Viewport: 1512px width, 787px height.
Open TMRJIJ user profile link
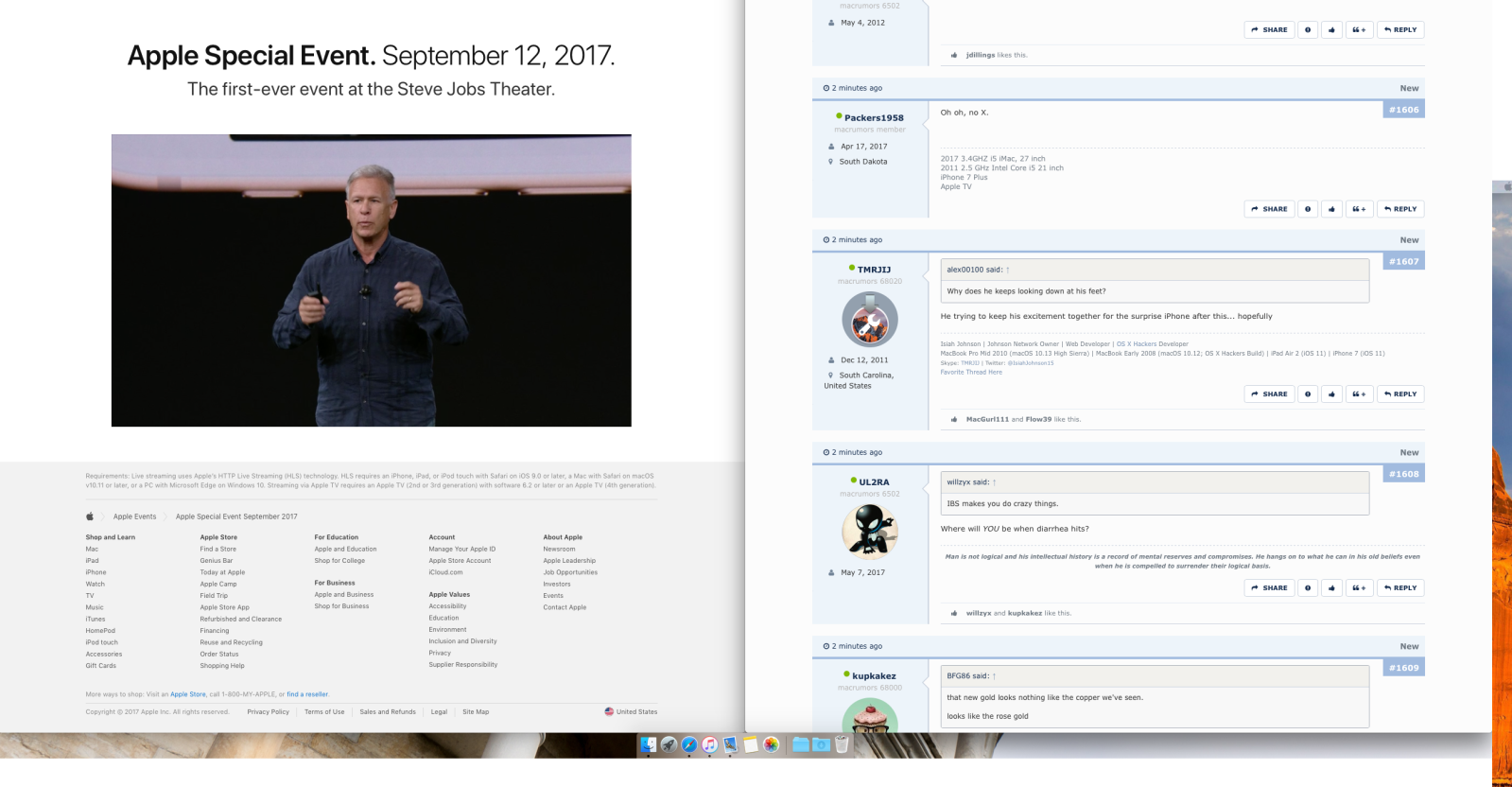874,270
